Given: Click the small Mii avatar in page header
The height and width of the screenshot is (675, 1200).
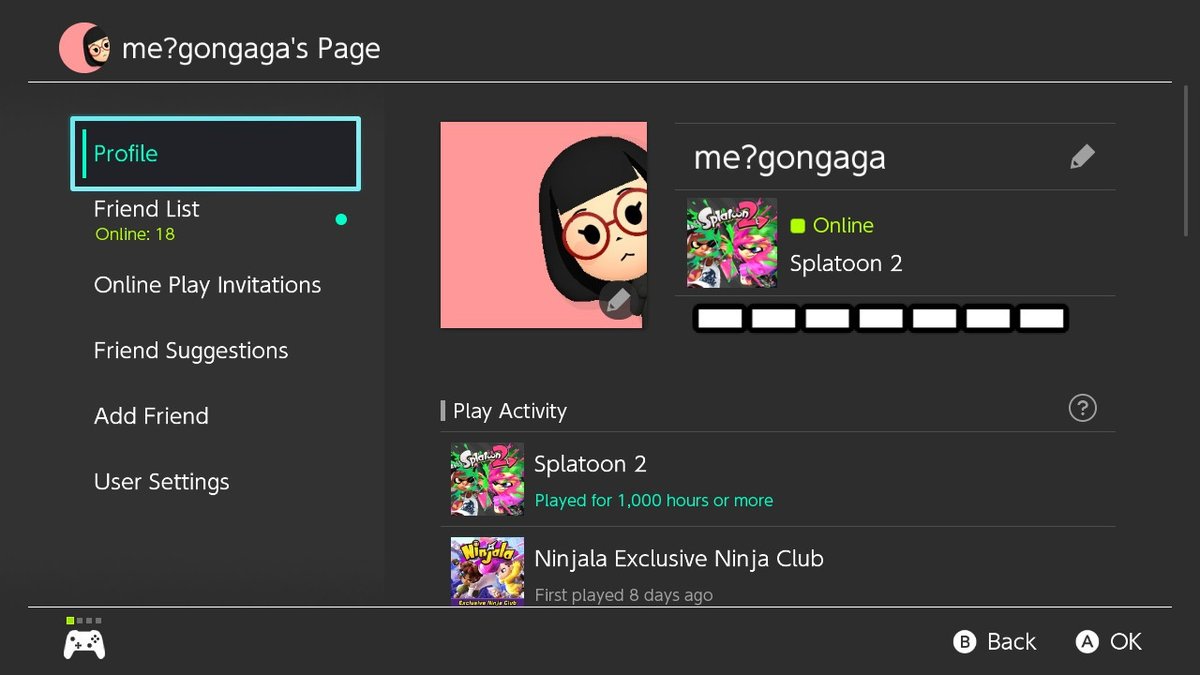Looking at the screenshot, I should pyautogui.click(x=85, y=47).
